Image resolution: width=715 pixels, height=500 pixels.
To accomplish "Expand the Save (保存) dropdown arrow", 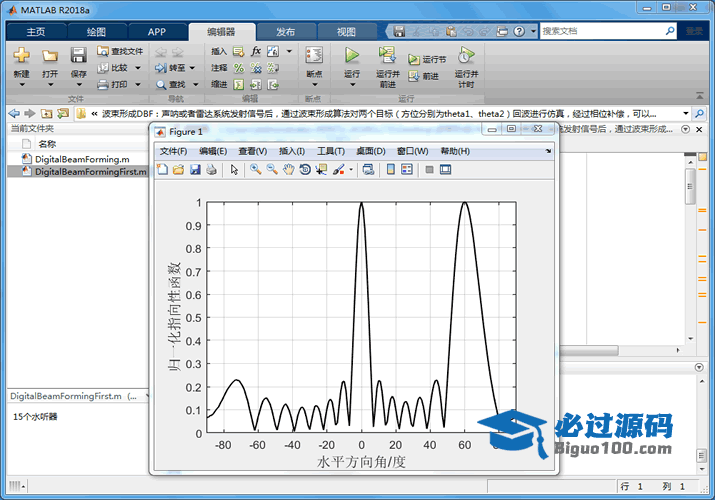I will pos(78,85).
